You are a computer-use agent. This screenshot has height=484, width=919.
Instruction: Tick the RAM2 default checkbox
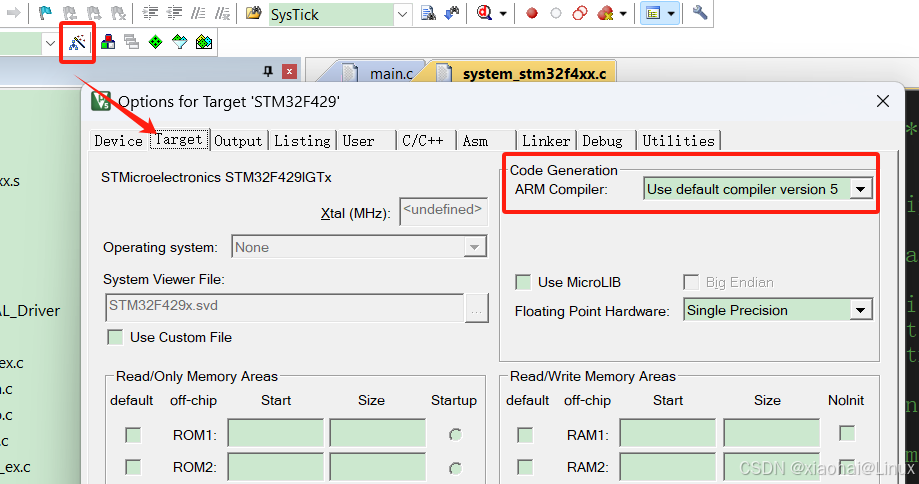point(525,467)
